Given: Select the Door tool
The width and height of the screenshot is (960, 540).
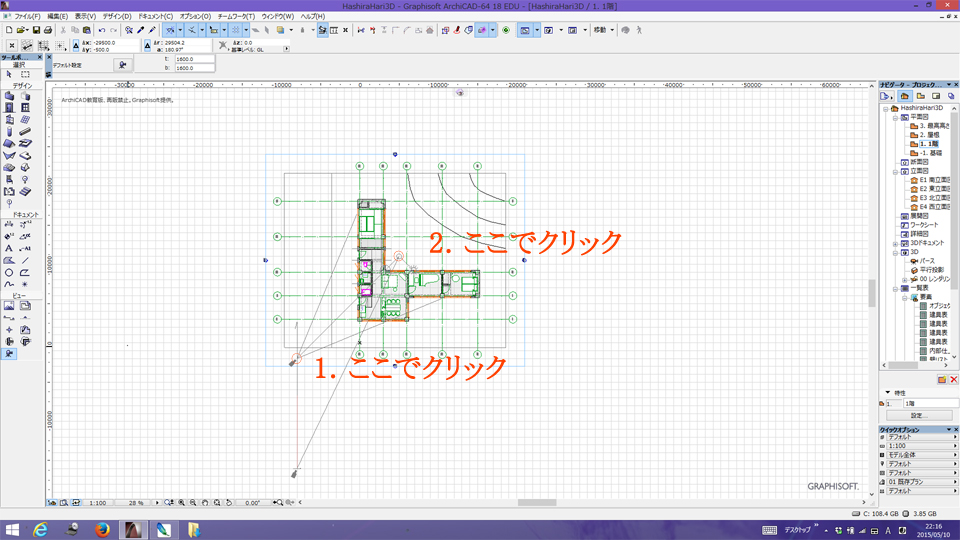Looking at the screenshot, I should point(9,108).
